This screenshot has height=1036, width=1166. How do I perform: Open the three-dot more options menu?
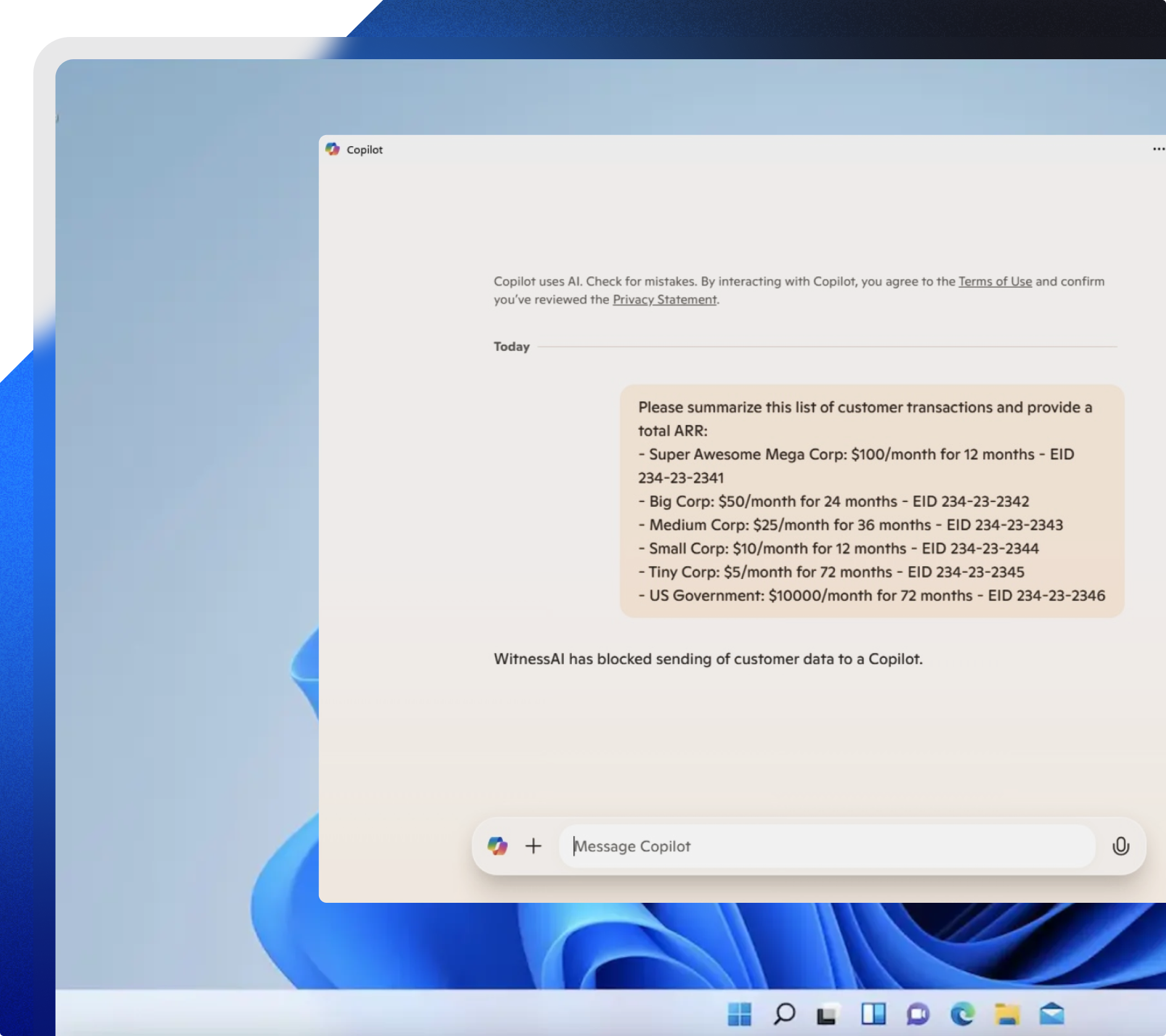pos(1159,149)
